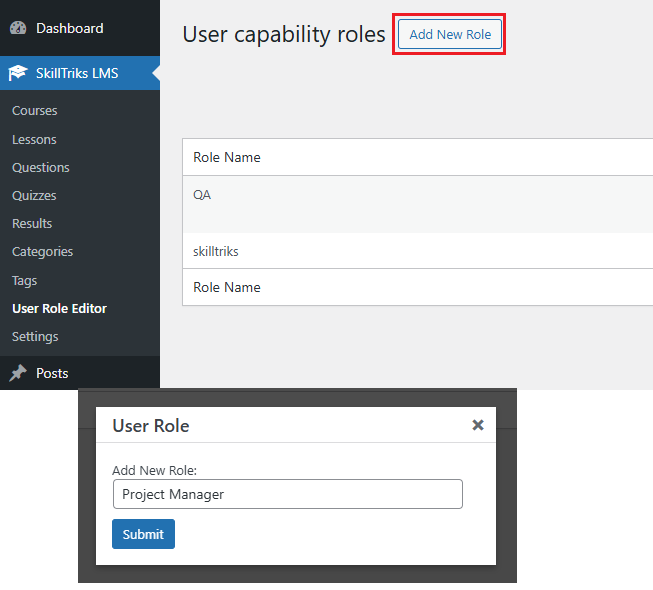Open the Questions submenu item
The height and width of the screenshot is (590, 653).
tap(41, 167)
